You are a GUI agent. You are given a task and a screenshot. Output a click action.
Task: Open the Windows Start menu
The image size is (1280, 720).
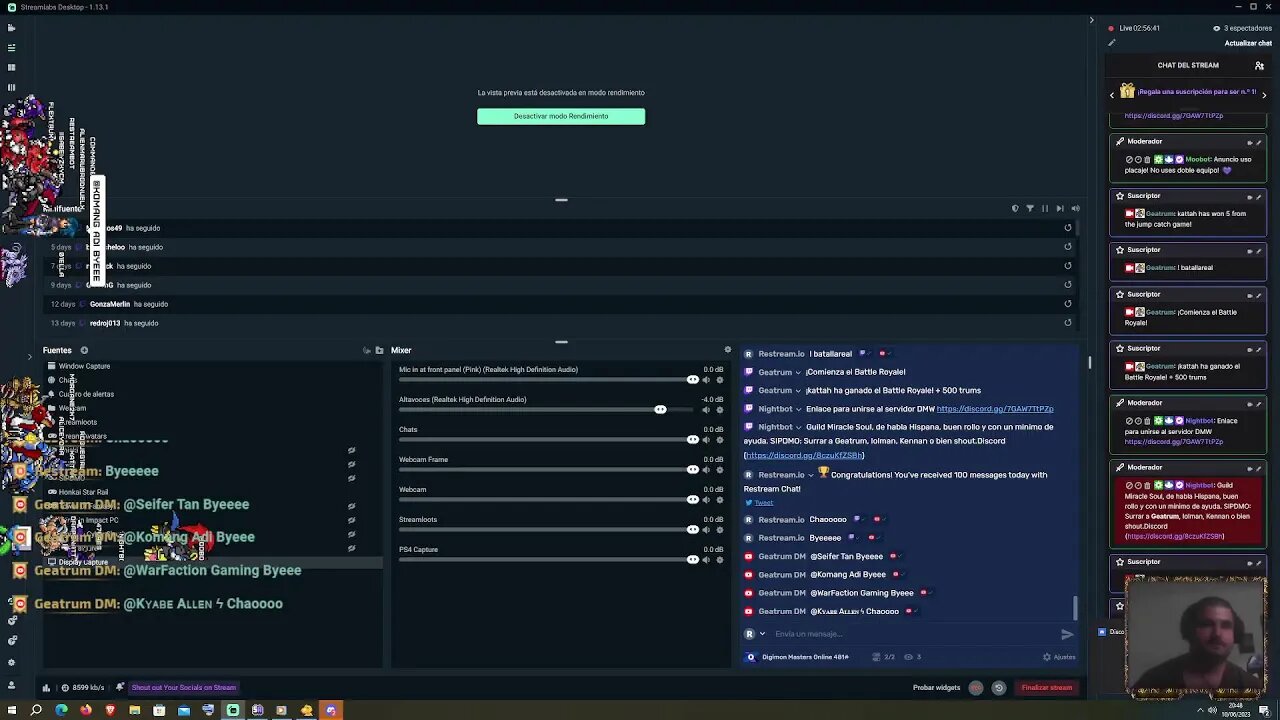tap(12, 710)
